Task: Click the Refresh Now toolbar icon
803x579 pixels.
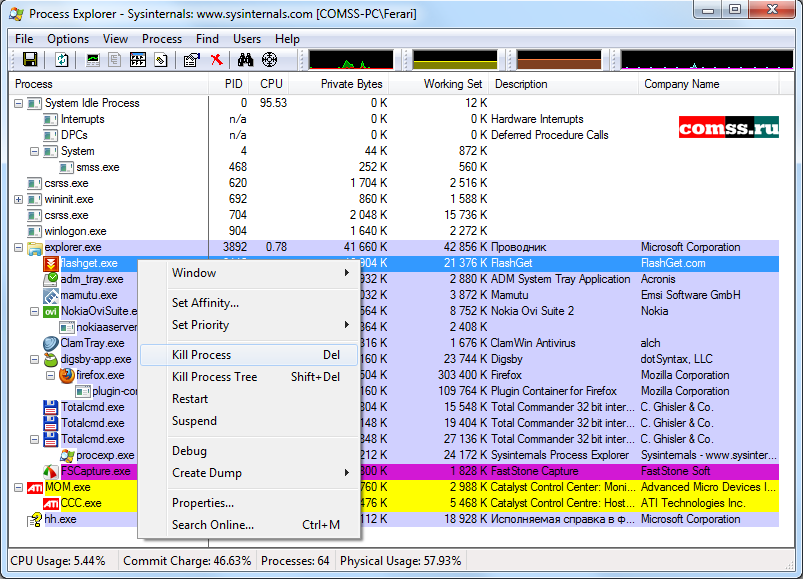Action: [62, 60]
